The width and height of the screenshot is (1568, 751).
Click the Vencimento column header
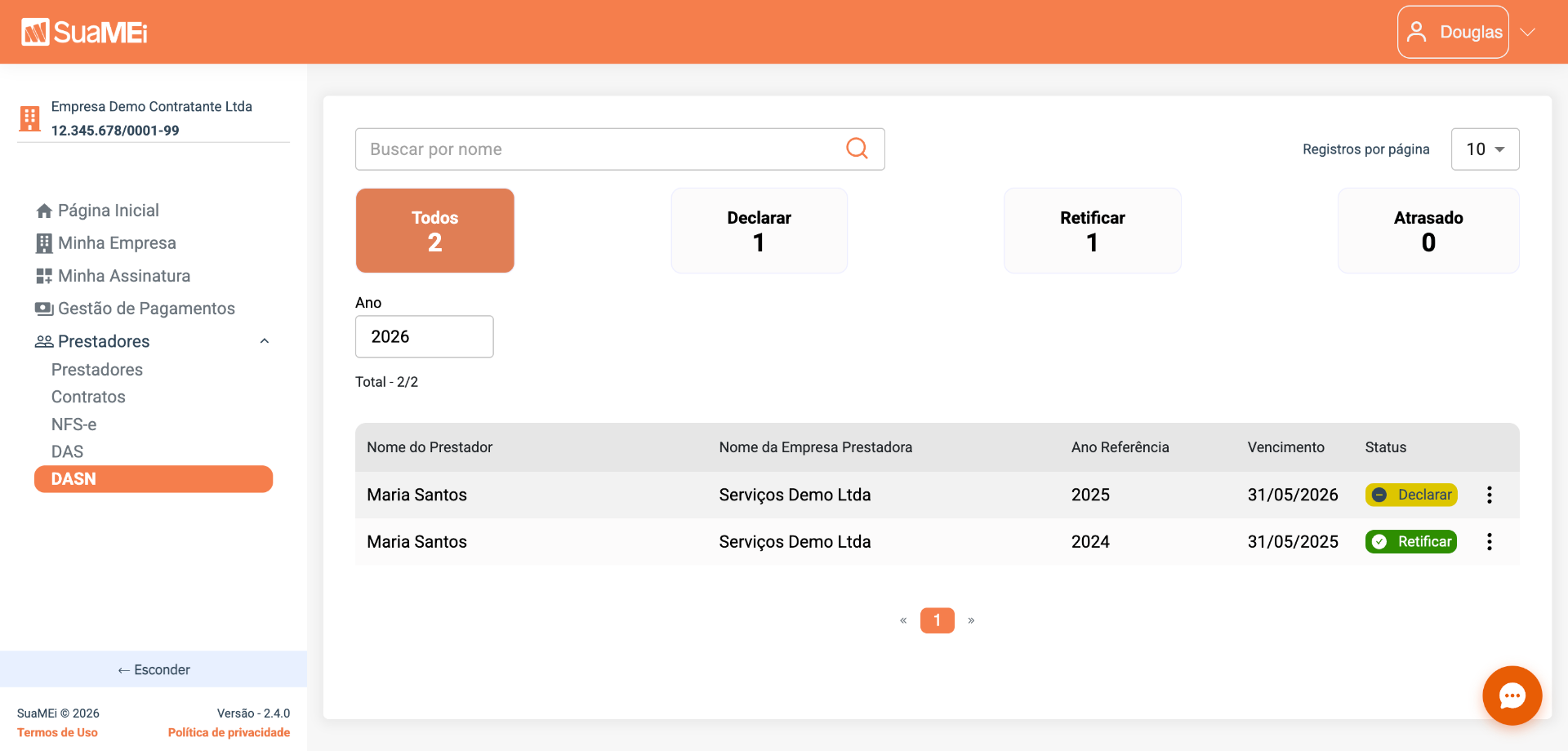point(1285,447)
